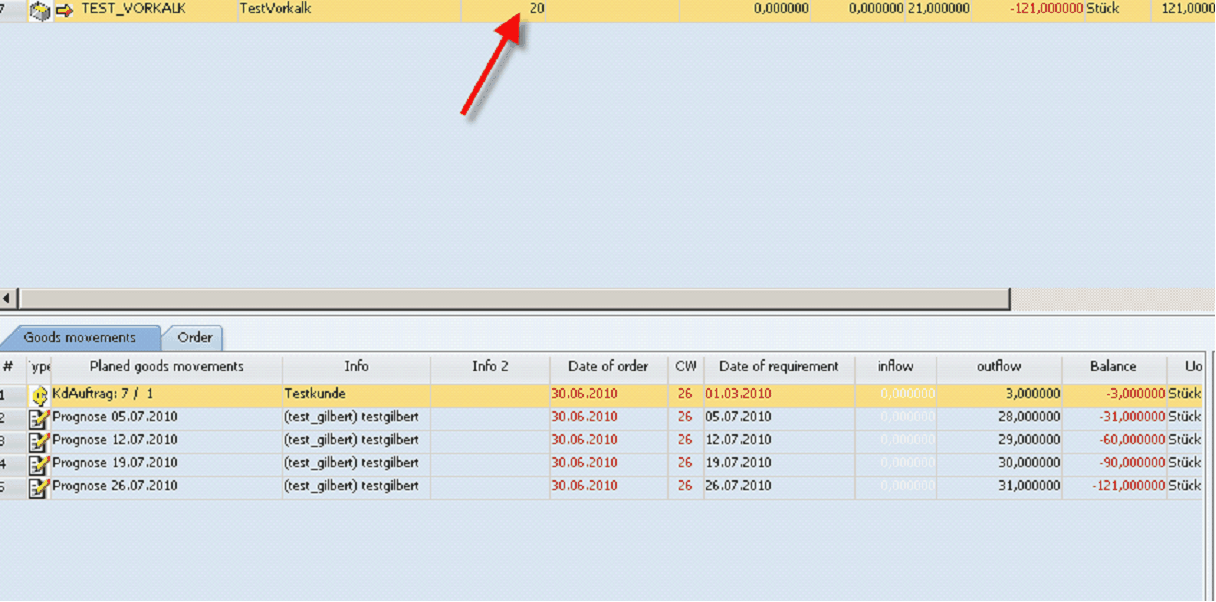
Task: Switch to the Goods movements tab
Action: (x=82, y=338)
